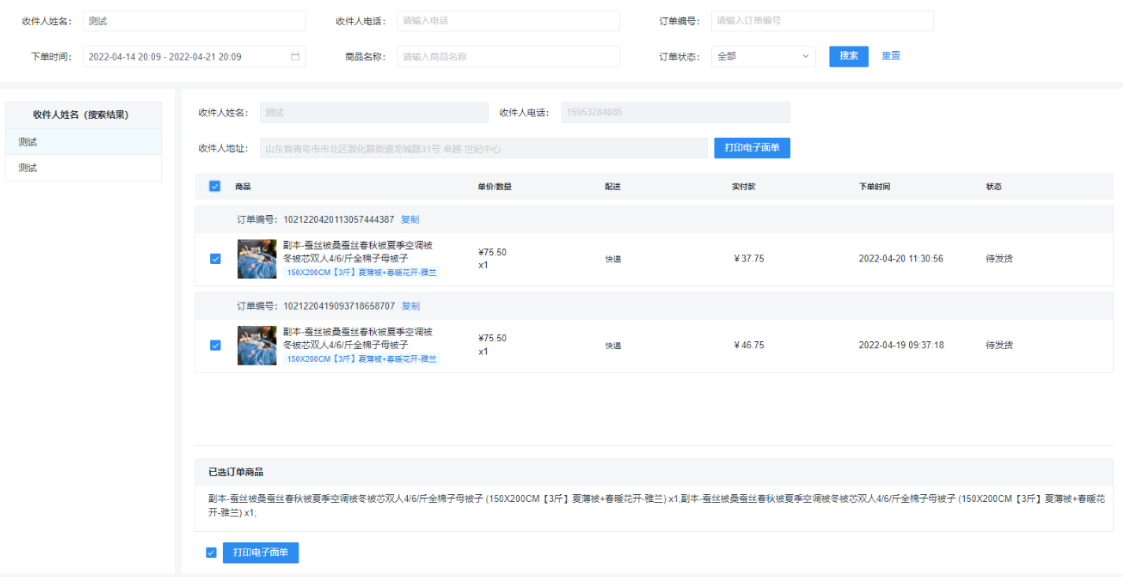Click the blue Search button

click(x=848, y=56)
